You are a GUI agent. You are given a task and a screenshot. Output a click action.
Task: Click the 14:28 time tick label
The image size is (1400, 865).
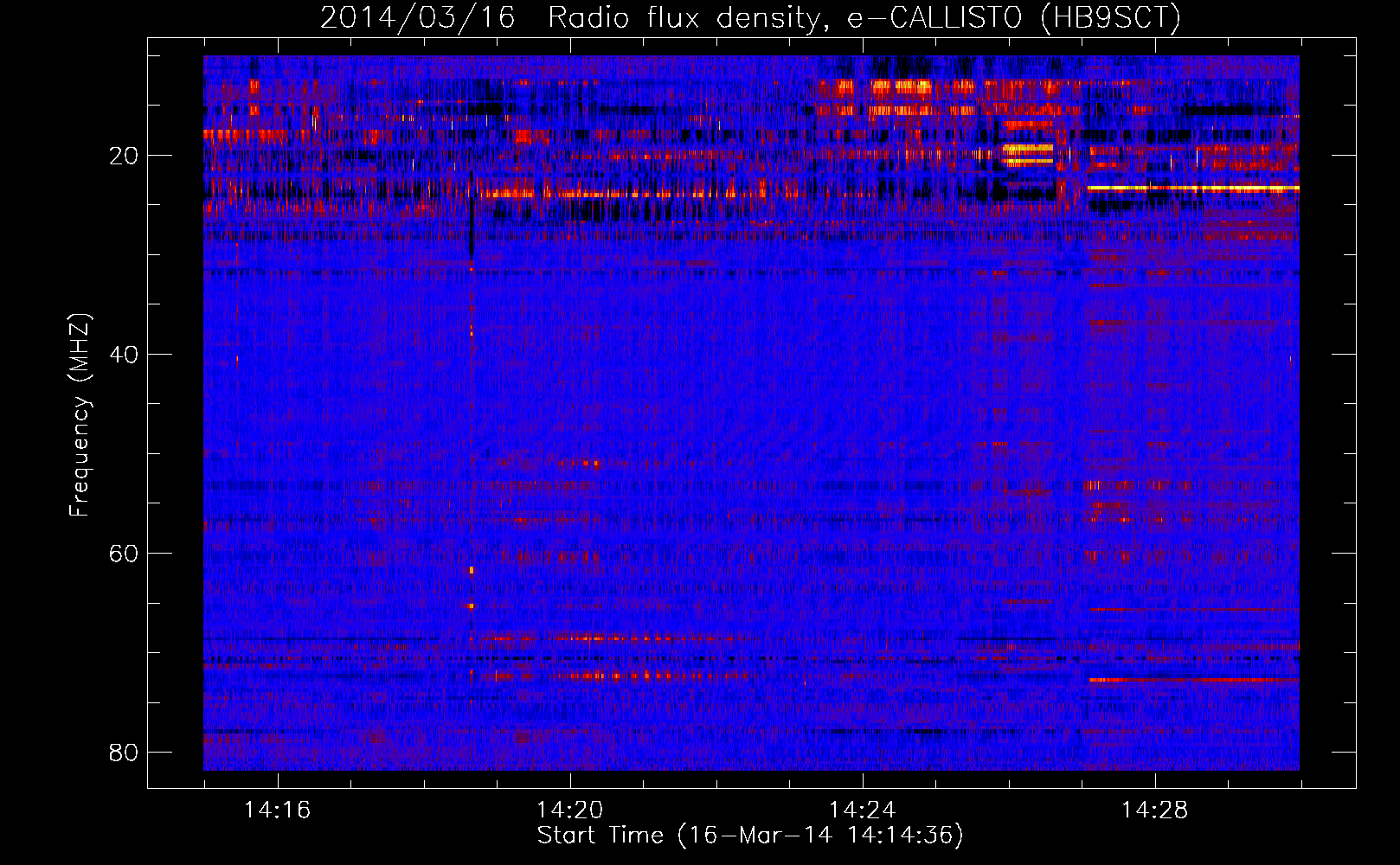point(1154,810)
